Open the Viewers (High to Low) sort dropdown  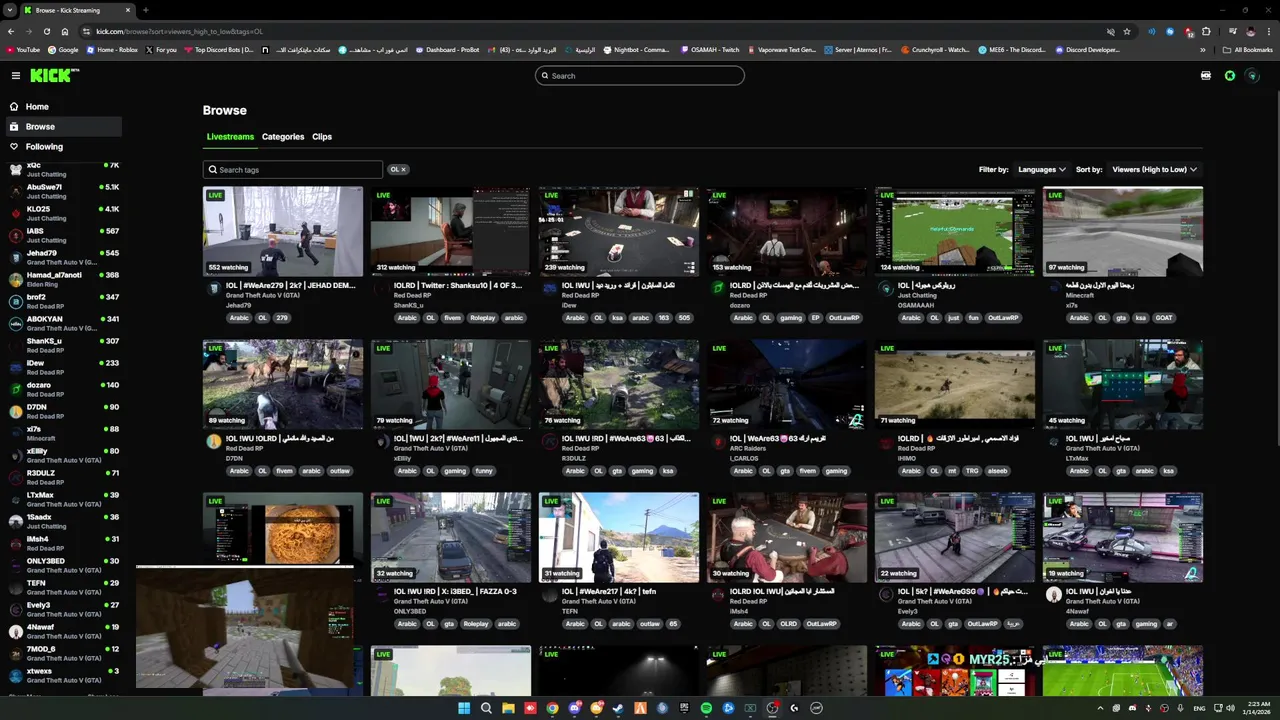coord(1154,169)
